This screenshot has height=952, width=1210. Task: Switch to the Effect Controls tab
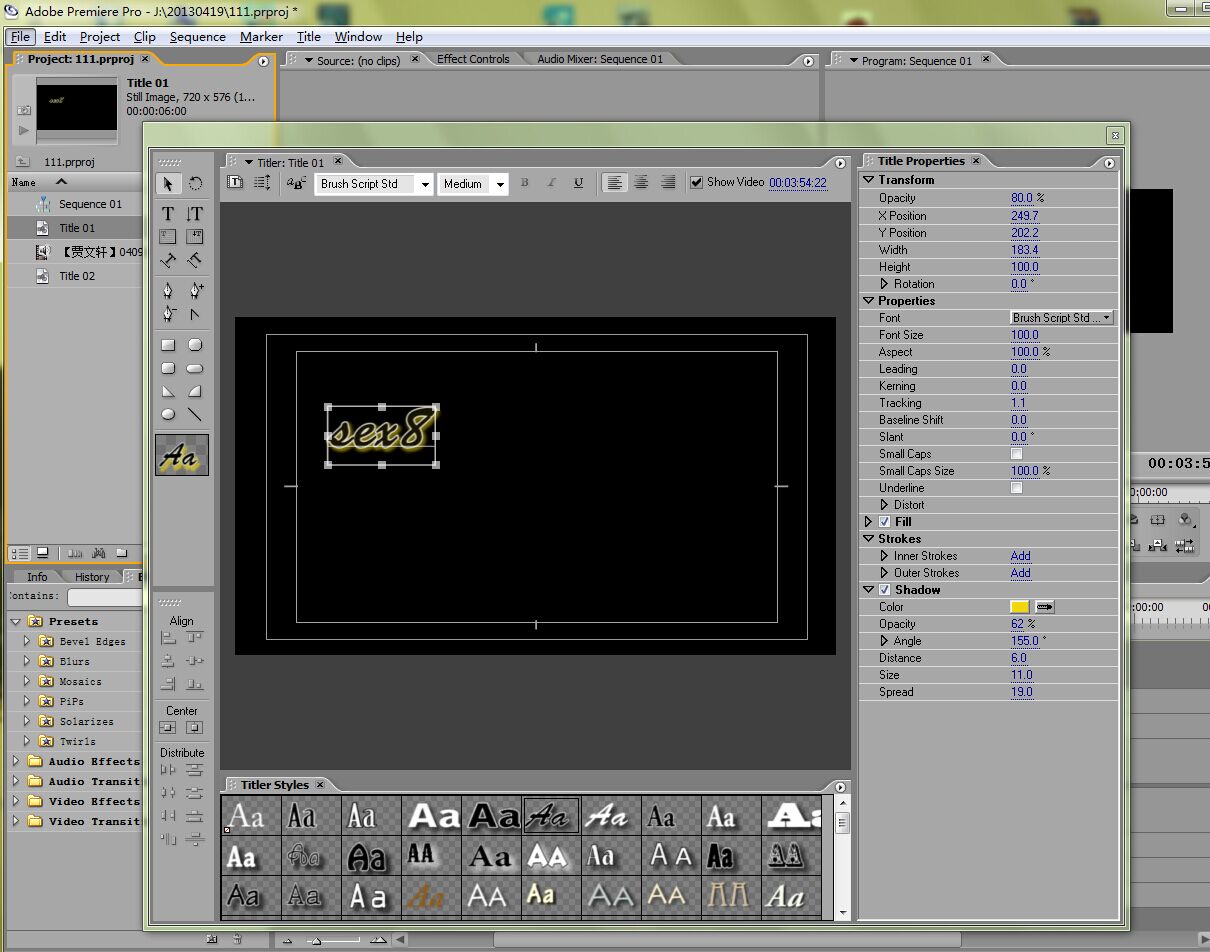473,59
